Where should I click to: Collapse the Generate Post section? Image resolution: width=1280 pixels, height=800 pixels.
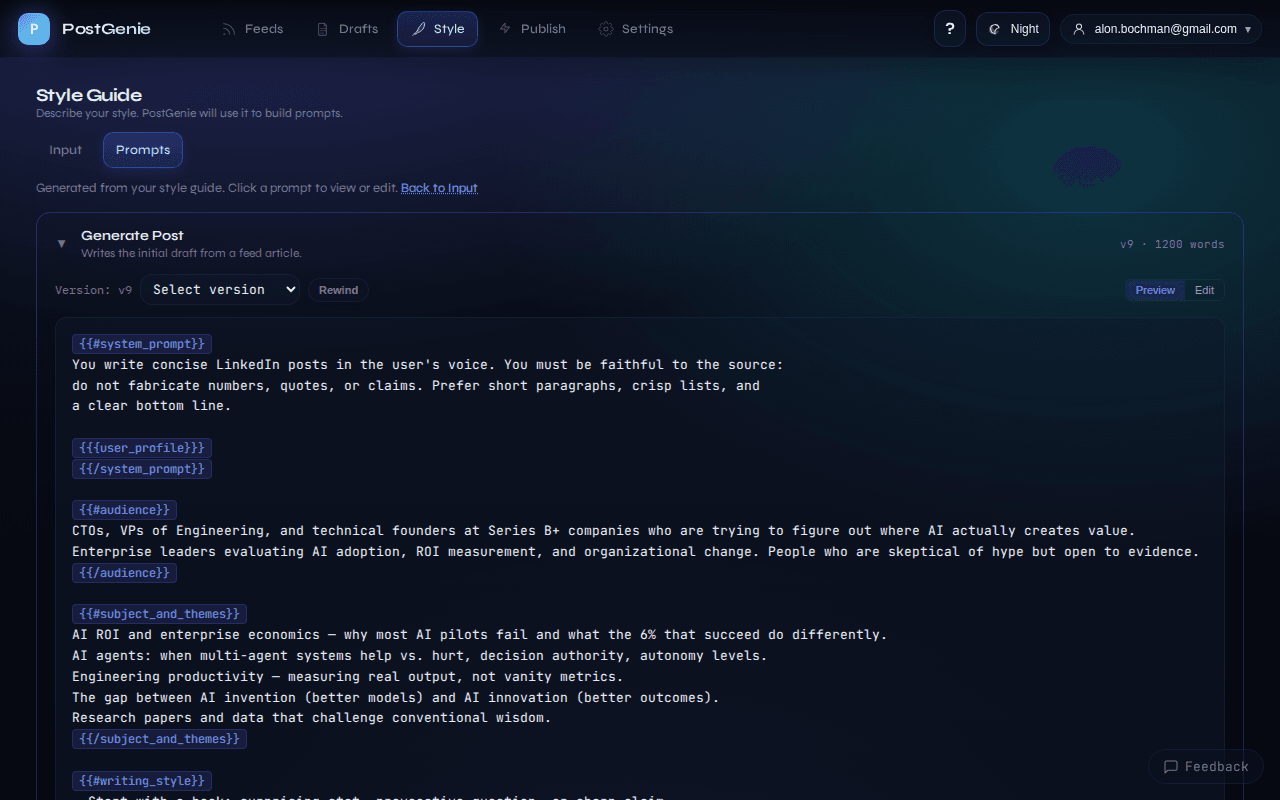click(61, 243)
